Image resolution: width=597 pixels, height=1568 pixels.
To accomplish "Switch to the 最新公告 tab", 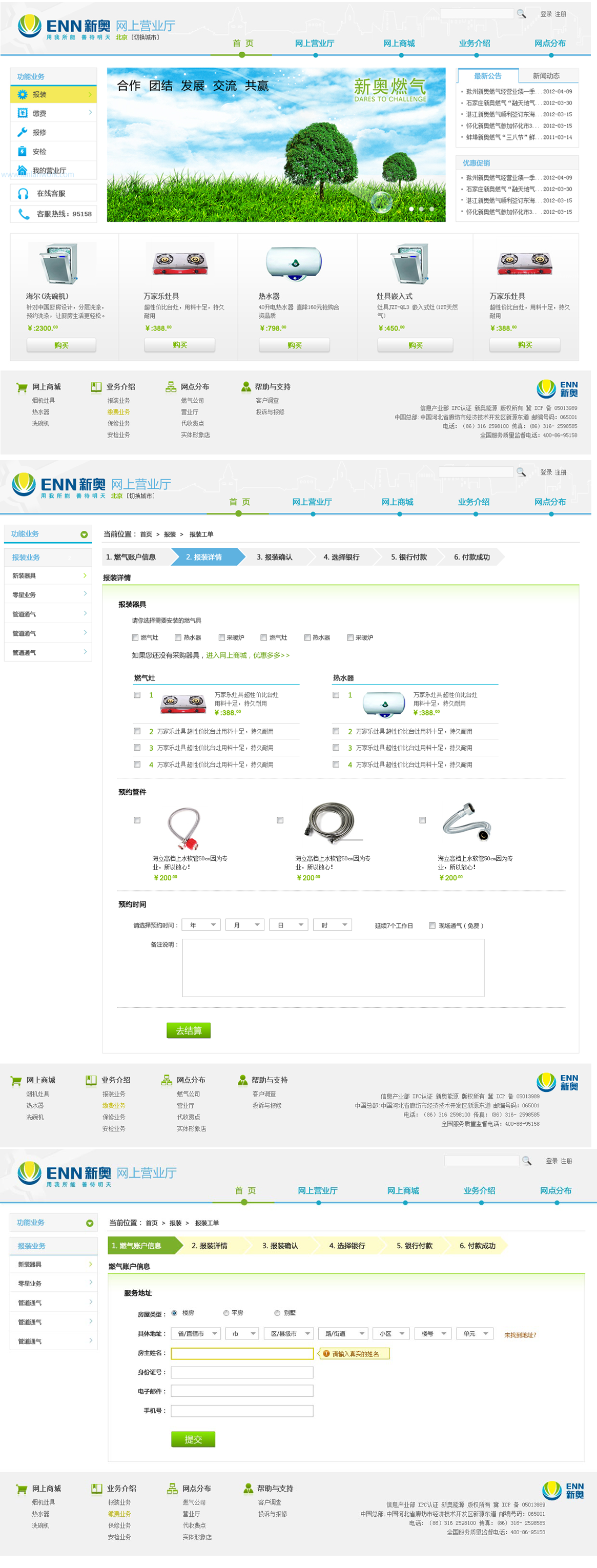I will click(487, 76).
